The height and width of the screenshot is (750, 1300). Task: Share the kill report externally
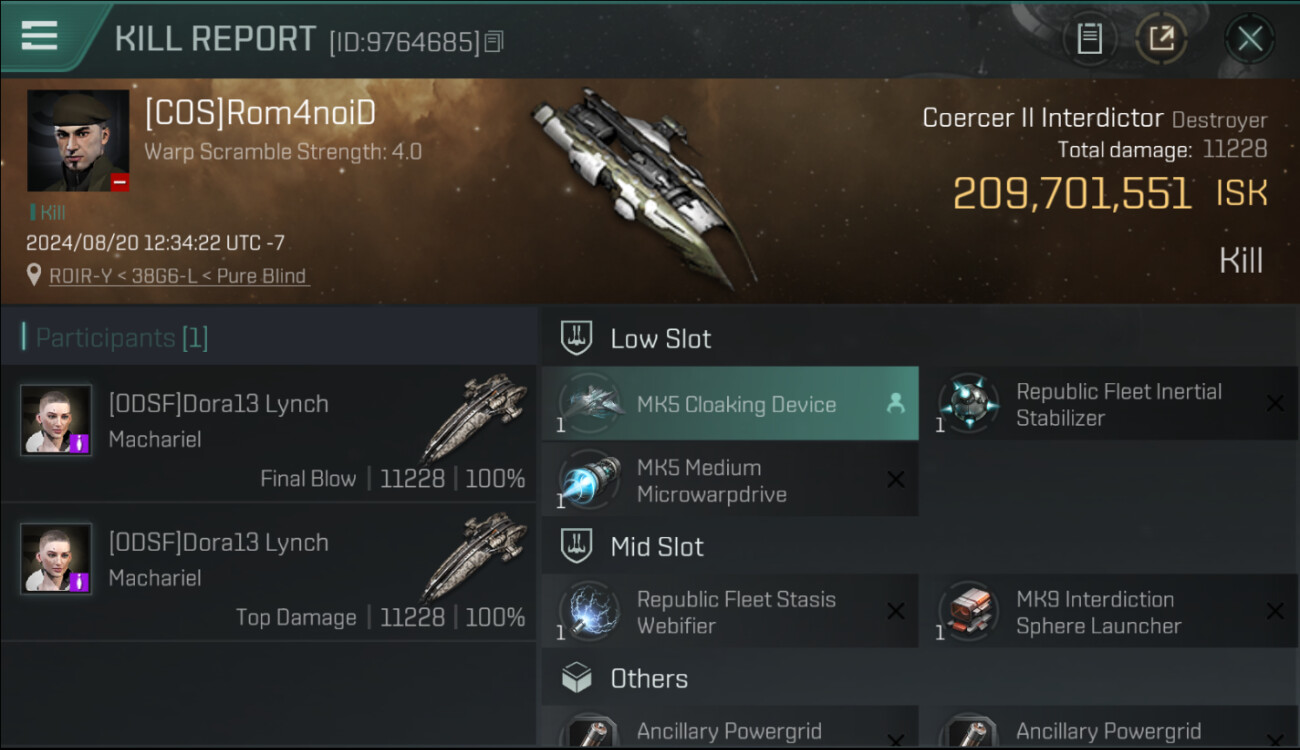tap(1161, 39)
